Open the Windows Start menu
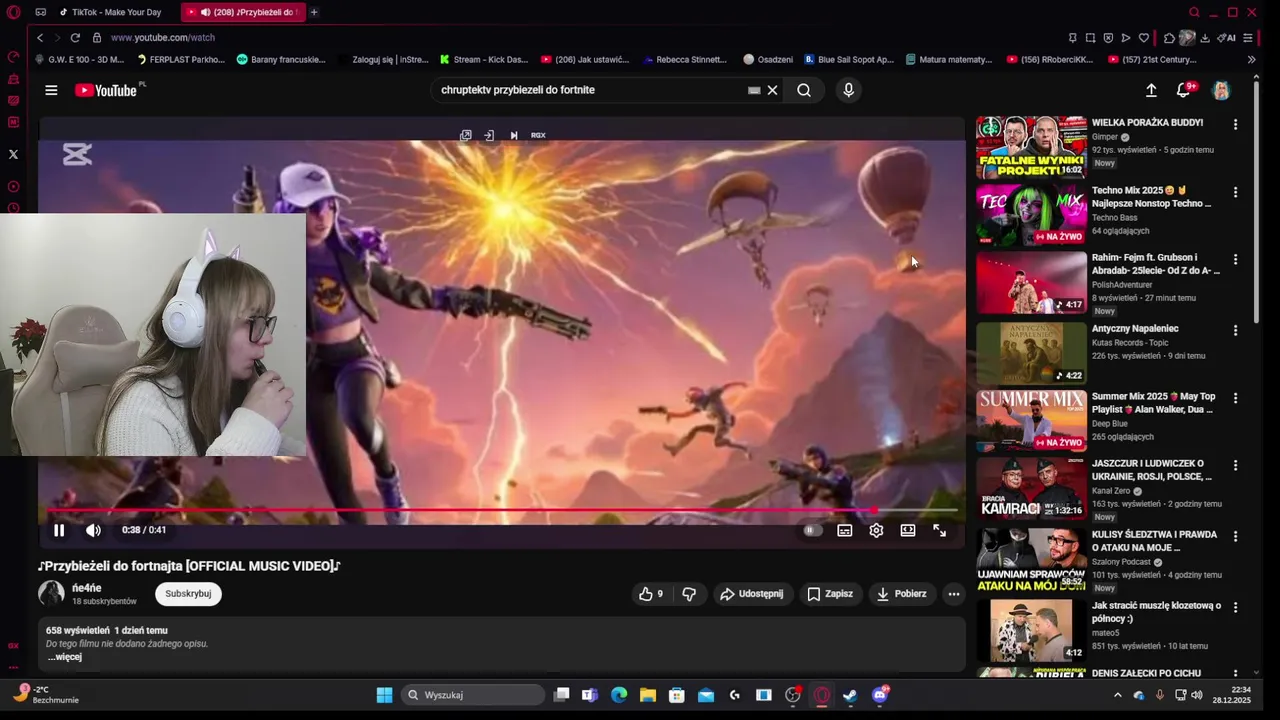The height and width of the screenshot is (720, 1280). click(x=384, y=695)
